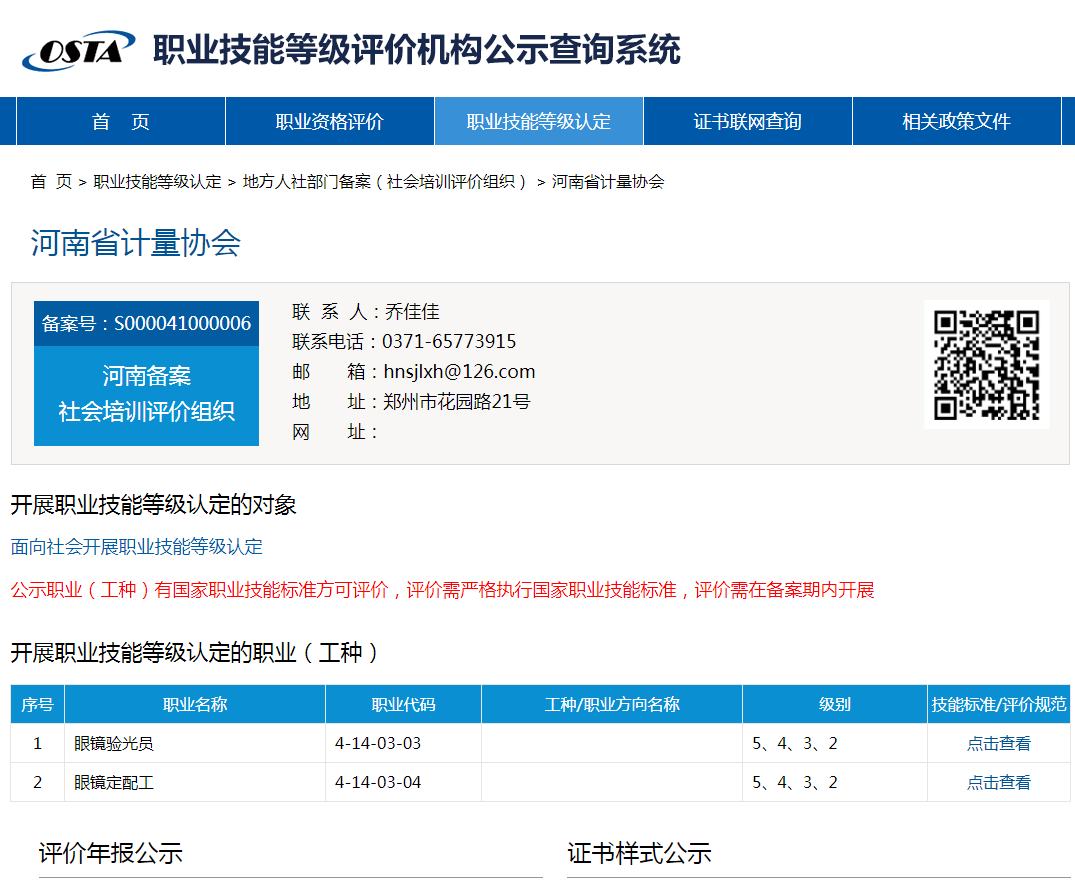This screenshot has height=883, width=1075.
Task: Click the phone number 0371-65773915
Action: point(449,341)
